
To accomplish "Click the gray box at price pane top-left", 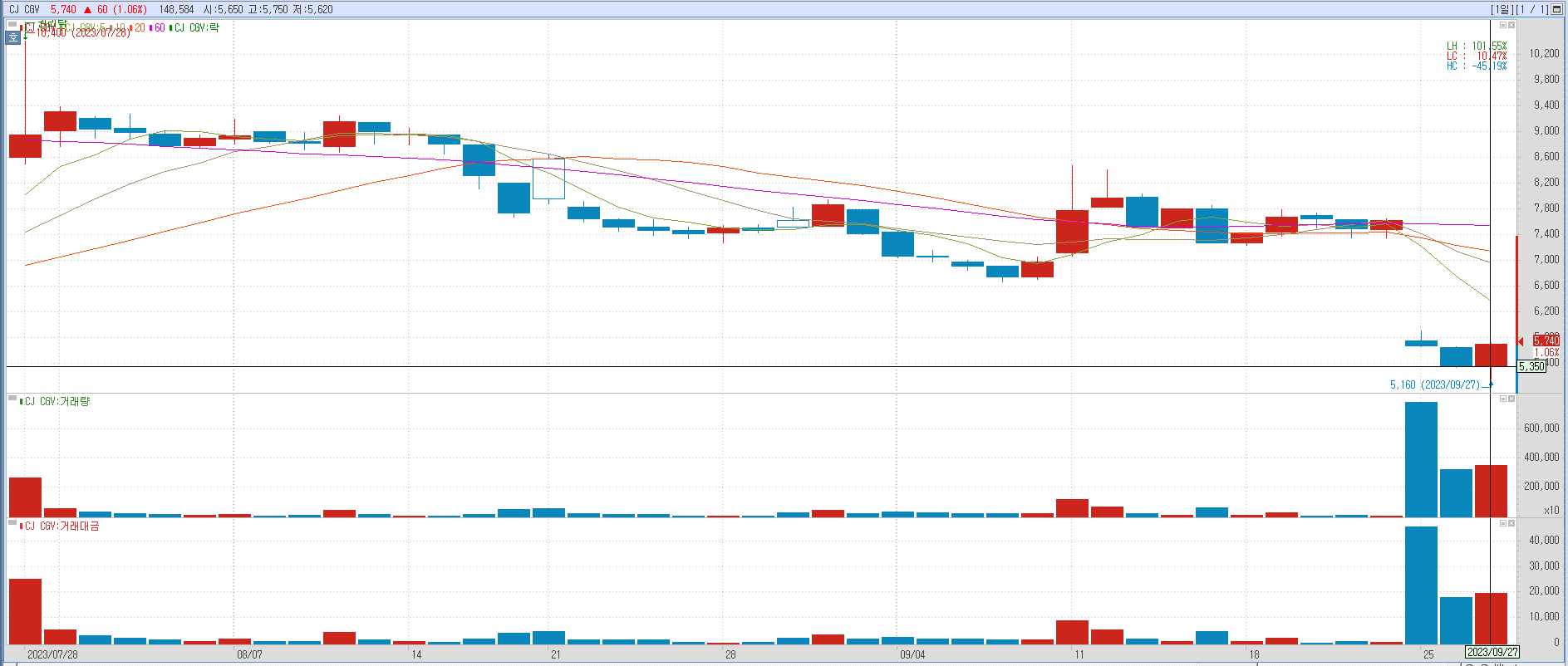I will point(12,26).
